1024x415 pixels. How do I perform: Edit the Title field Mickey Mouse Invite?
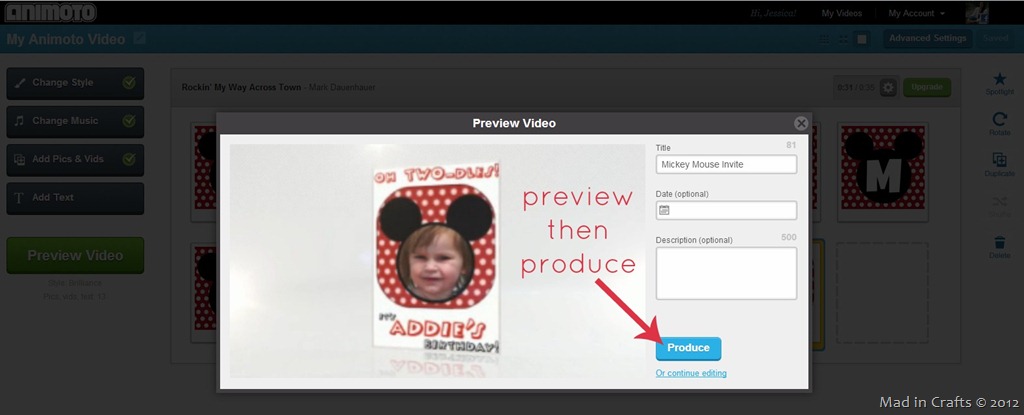tap(726, 165)
